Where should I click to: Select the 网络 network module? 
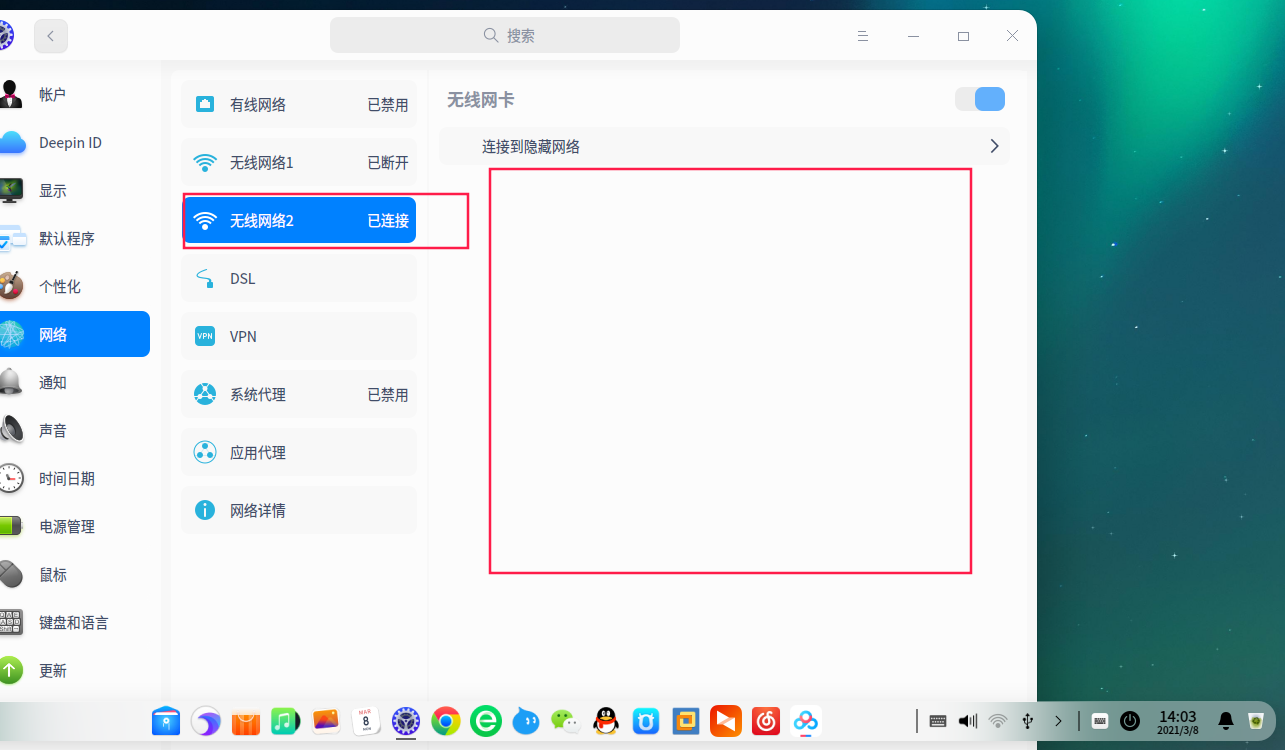[x=75, y=334]
